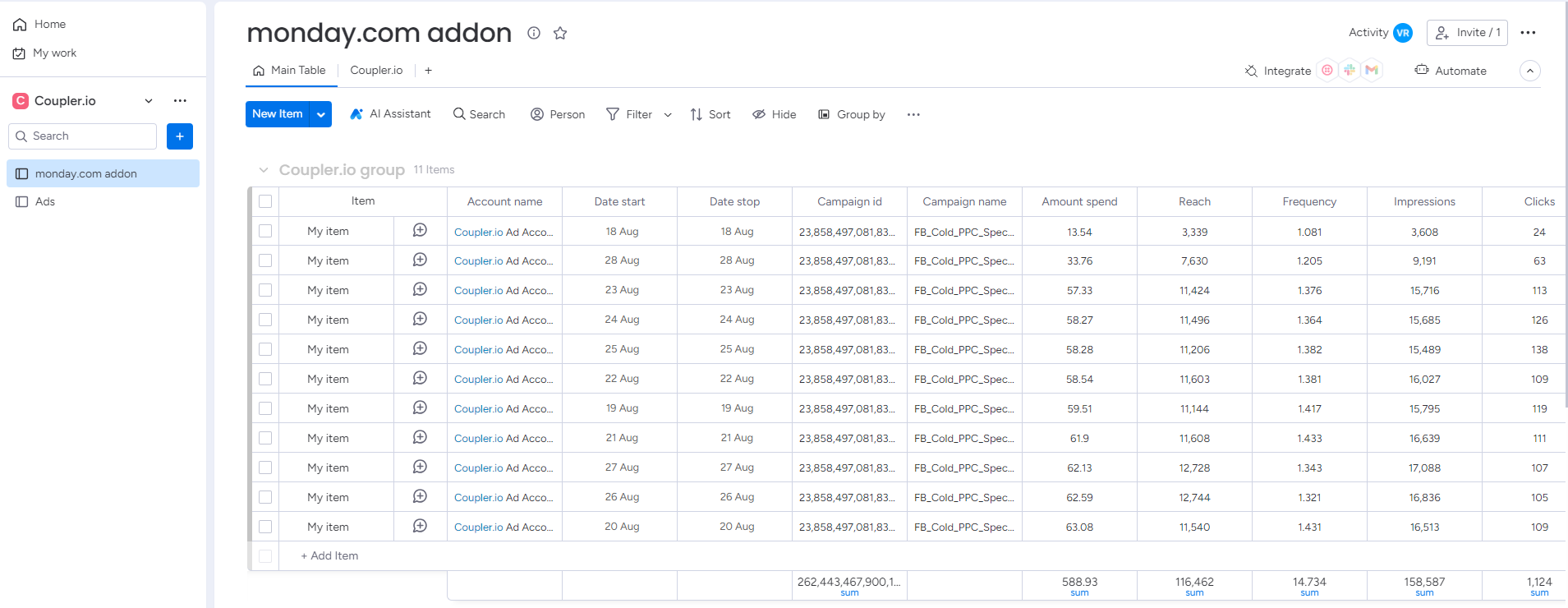
Task: Open the Slack integration icon
Action: (x=1350, y=71)
